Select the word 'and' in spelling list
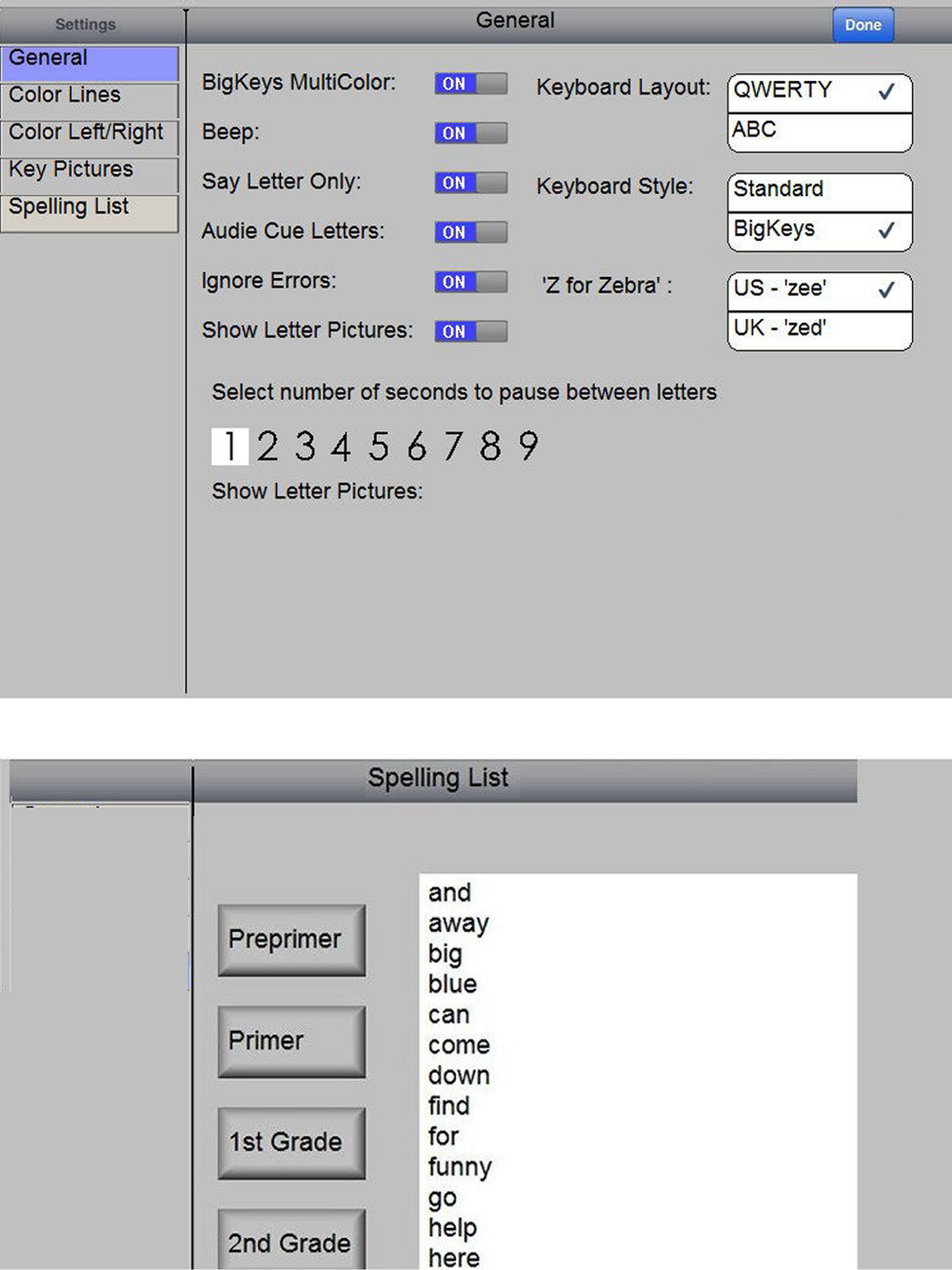The width and height of the screenshot is (952, 1270). tap(449, 893)
